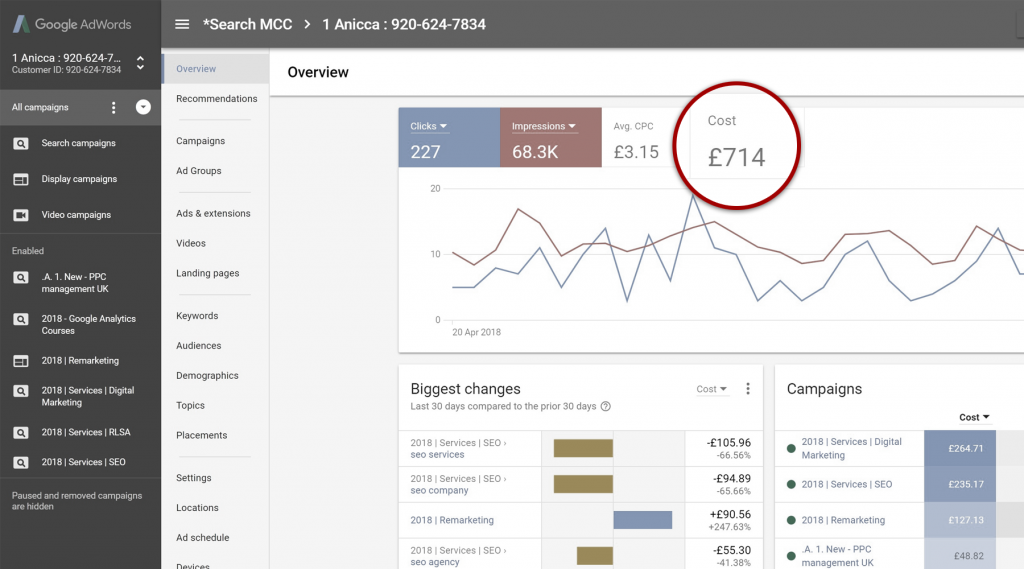Select the Avg. CPC metric tile

[x=636, y=138]
